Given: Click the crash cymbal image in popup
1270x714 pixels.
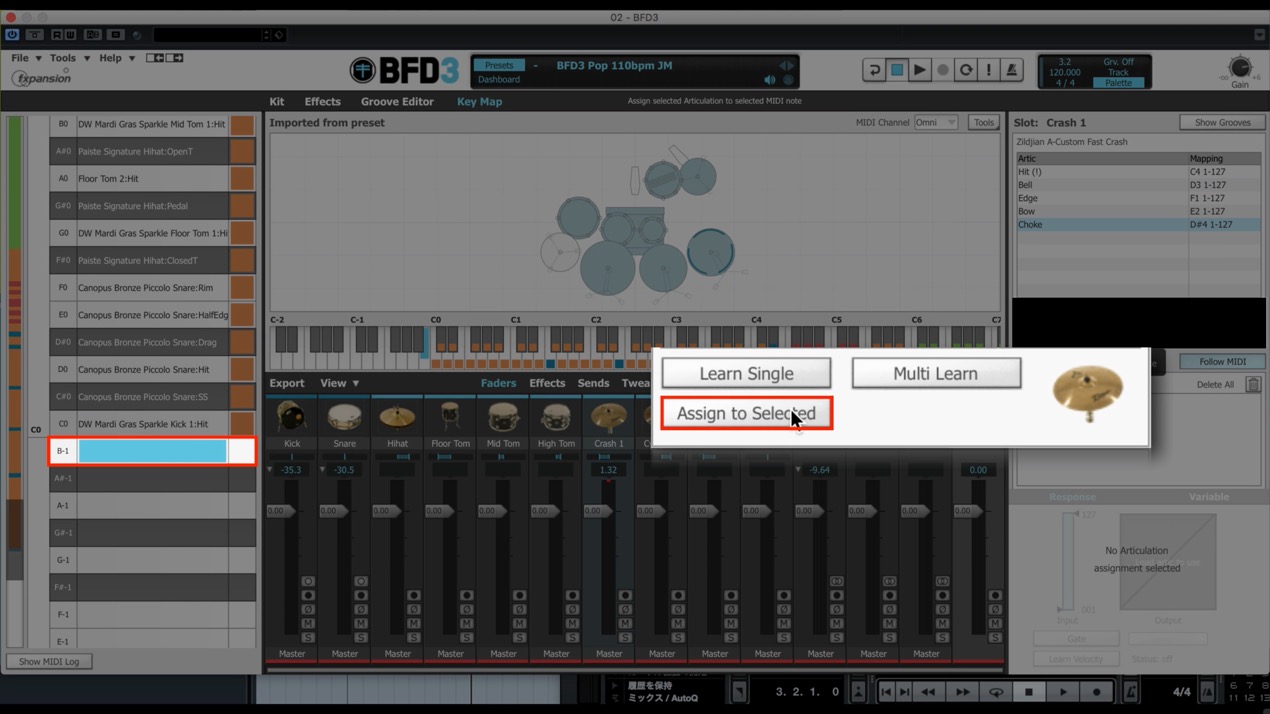Looking at the screenshot, I should pyautogui.click(x=1088, y=392).
